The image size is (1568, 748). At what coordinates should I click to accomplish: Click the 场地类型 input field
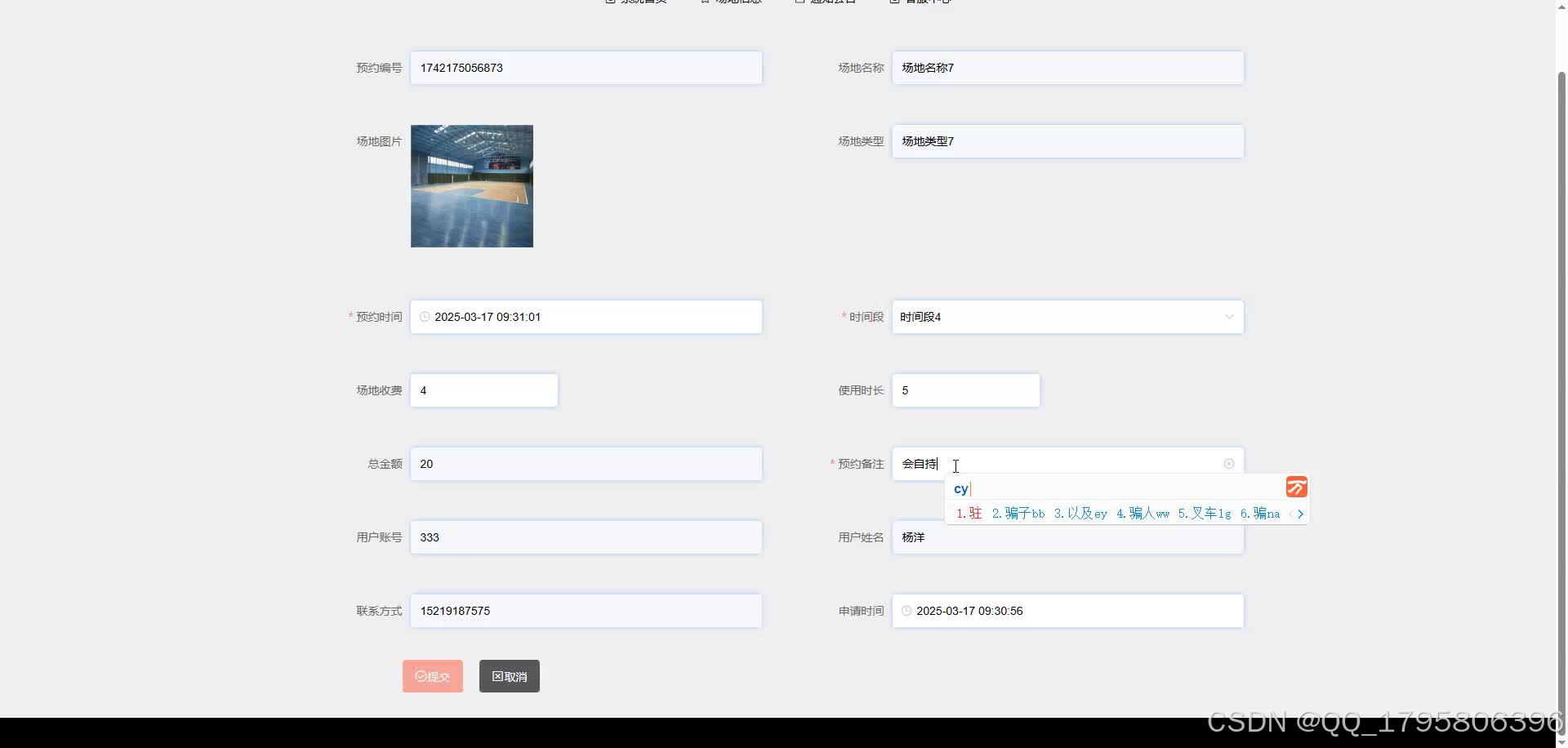(1067, 141)
